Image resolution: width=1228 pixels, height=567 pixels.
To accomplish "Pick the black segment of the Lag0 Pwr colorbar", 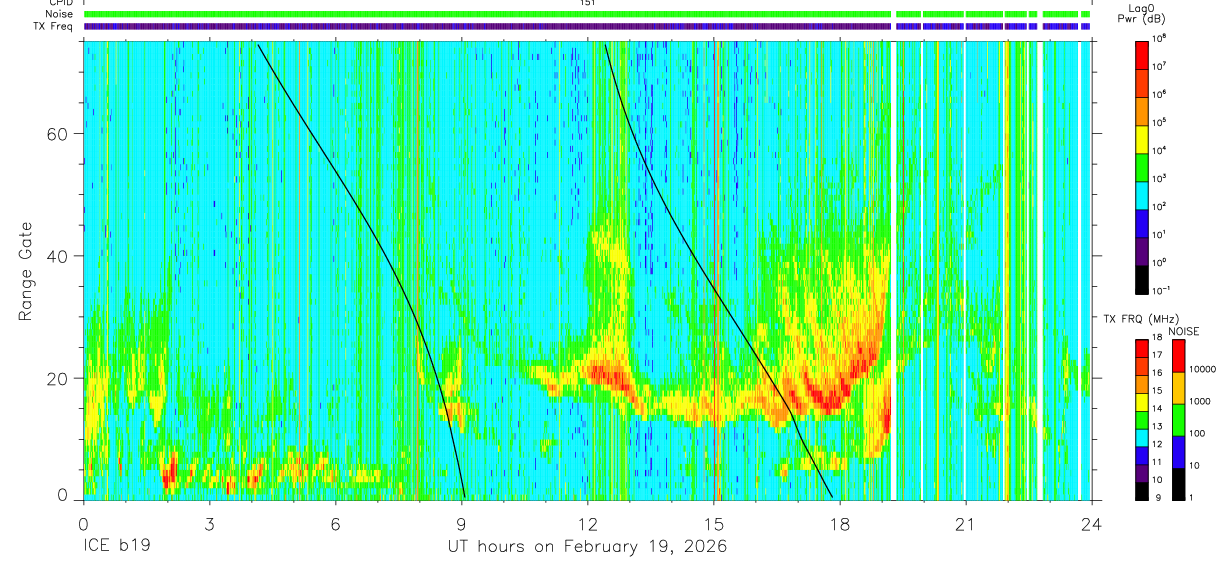I will click(x=1141, y=280).
